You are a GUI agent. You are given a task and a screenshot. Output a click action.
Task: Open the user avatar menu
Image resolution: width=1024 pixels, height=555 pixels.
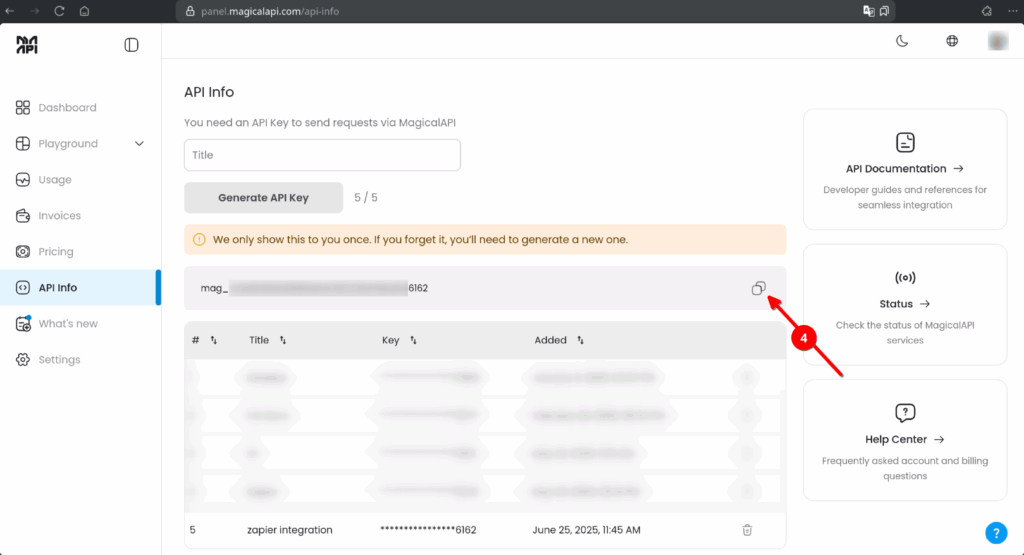998,41
